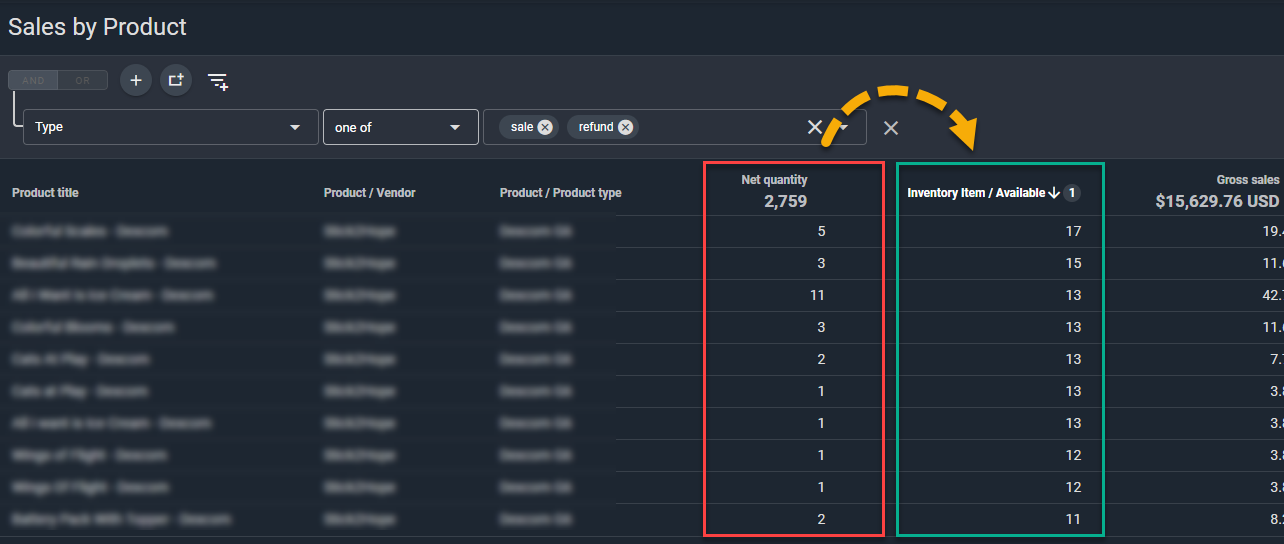
Task: Click the Product / Product type header
Action: coord(559,193)
